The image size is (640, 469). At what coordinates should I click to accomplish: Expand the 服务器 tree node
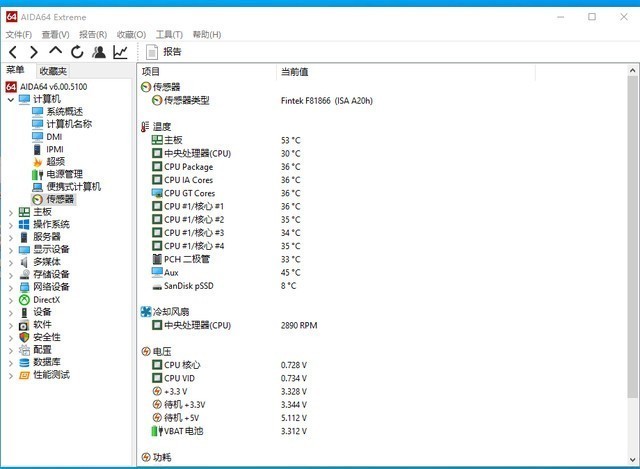coord(11,238)
